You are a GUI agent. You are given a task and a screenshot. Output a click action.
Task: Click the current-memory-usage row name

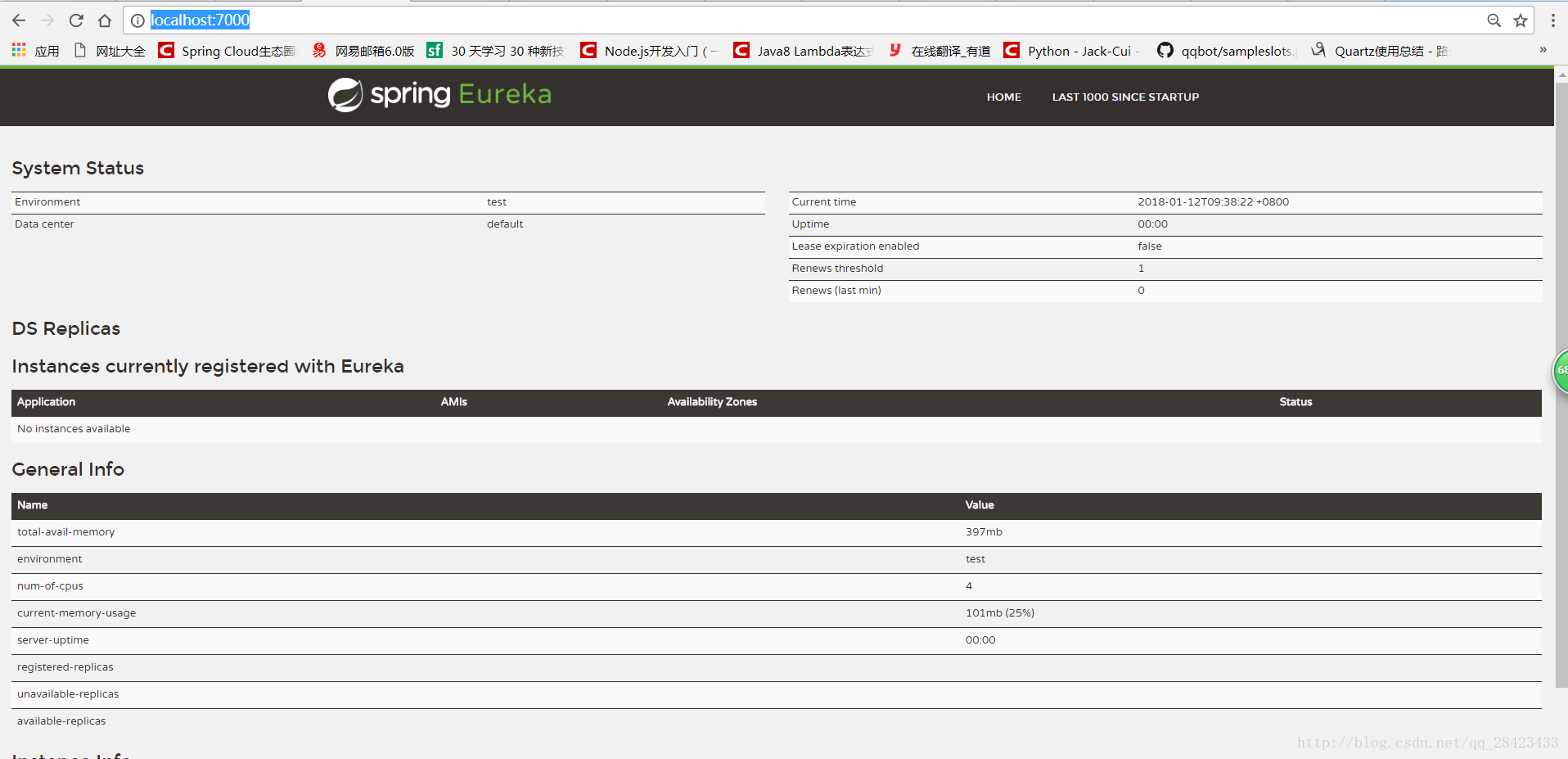pos(77,613)
